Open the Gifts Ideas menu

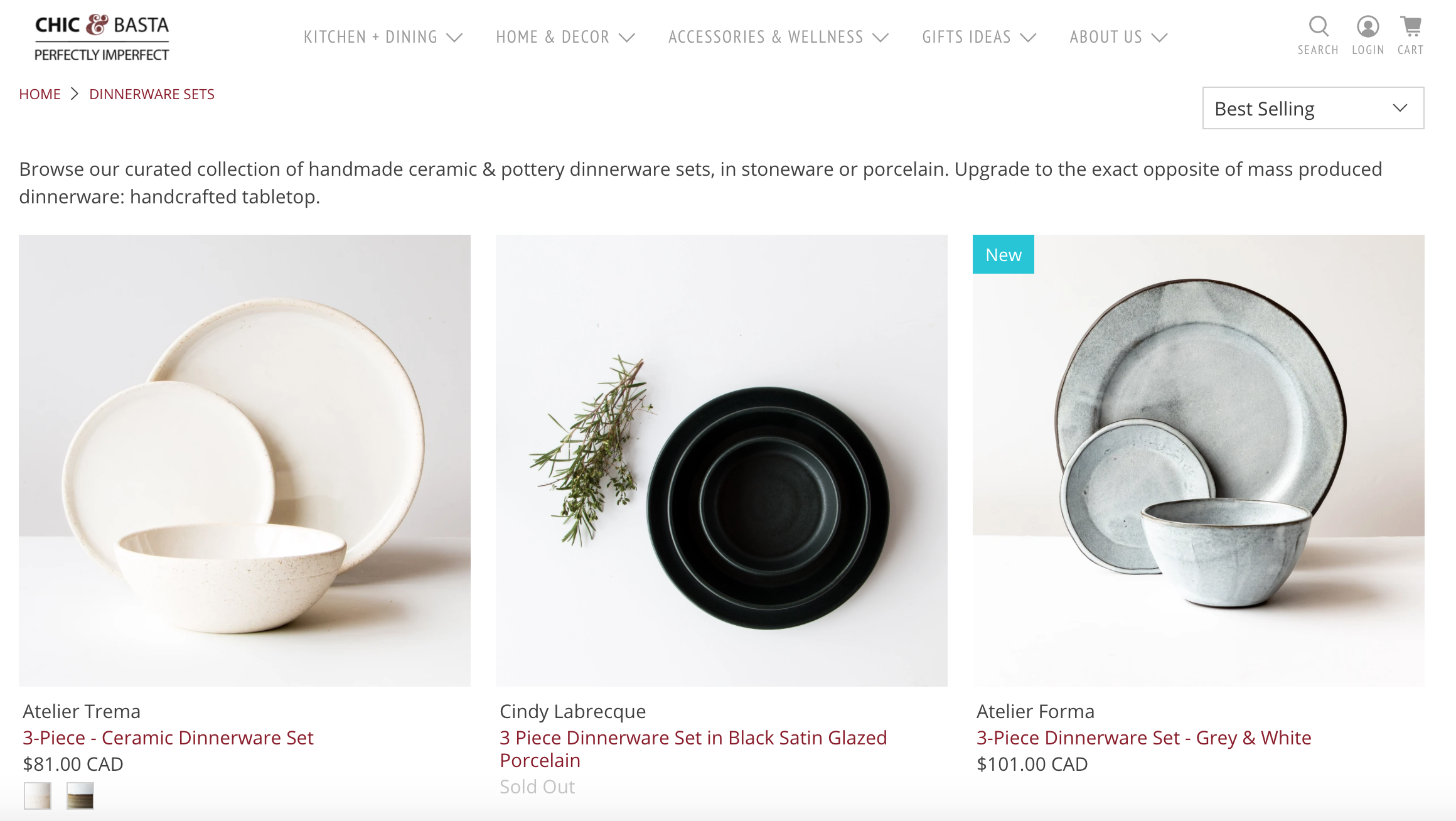978,37
